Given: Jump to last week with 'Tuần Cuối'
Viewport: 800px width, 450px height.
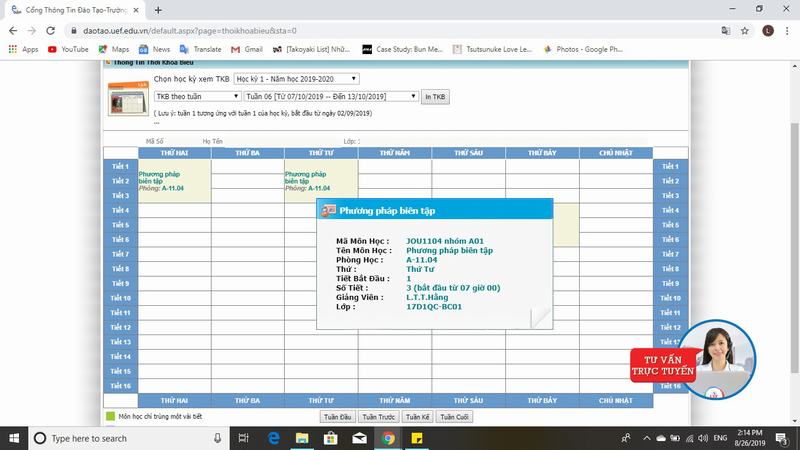Looking at the screenshot, I should coord(455,416).
